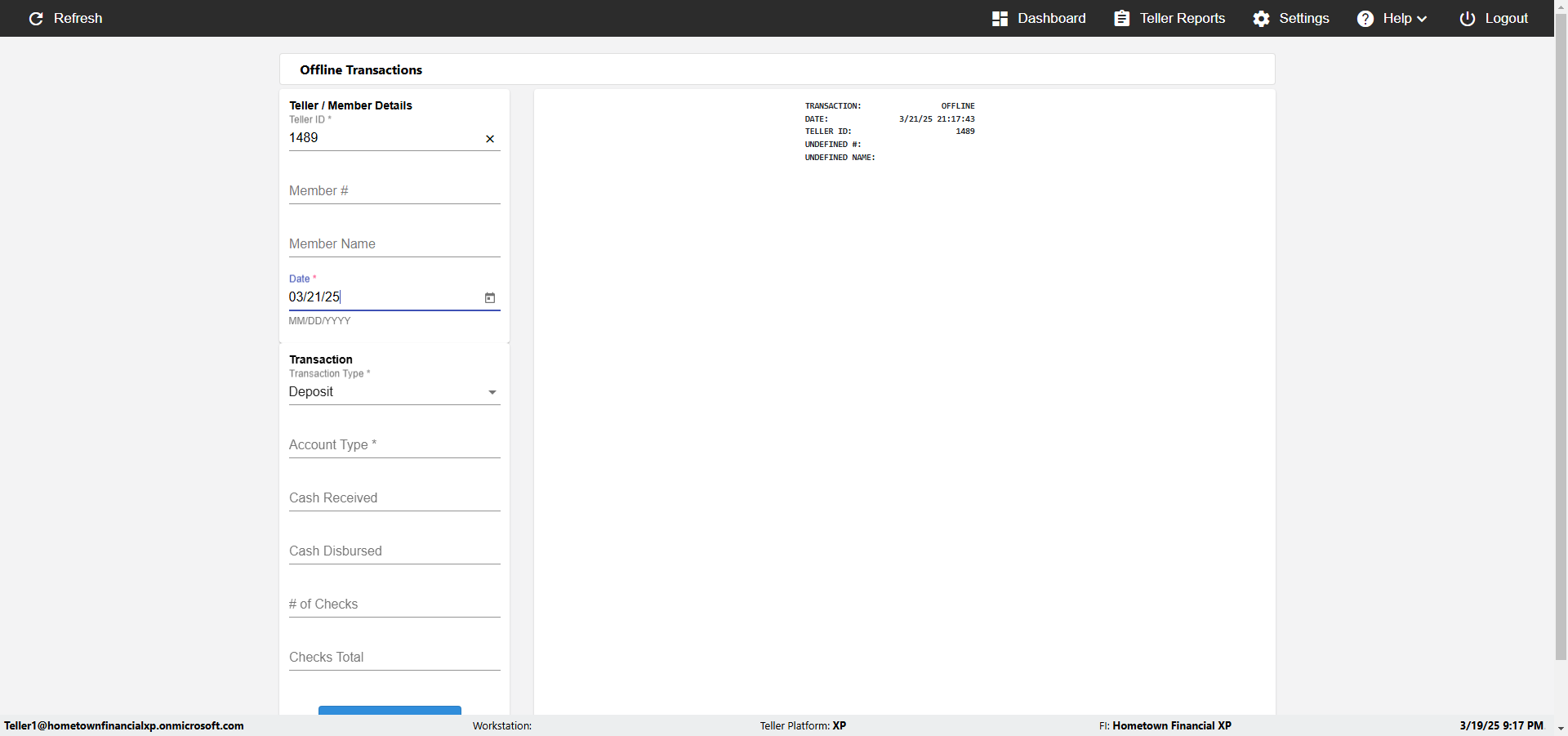Click Logout
This screenshot has width=1568, height=736.
(1494, 18)
